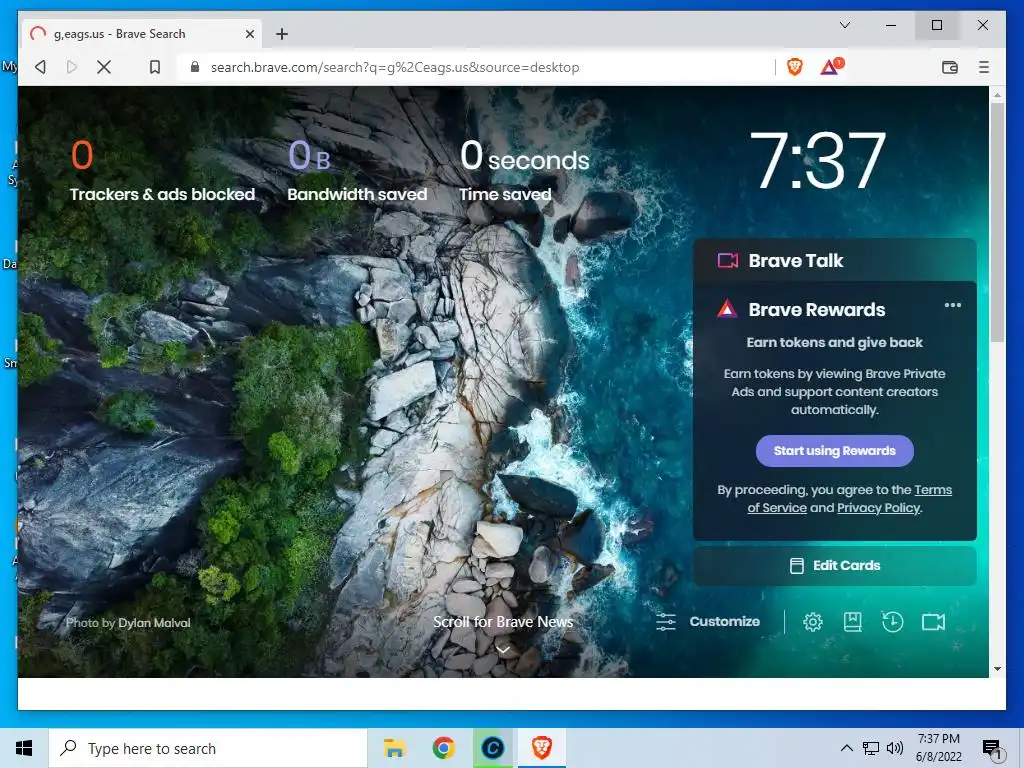Open the network status tray icon

click(871, 748)
